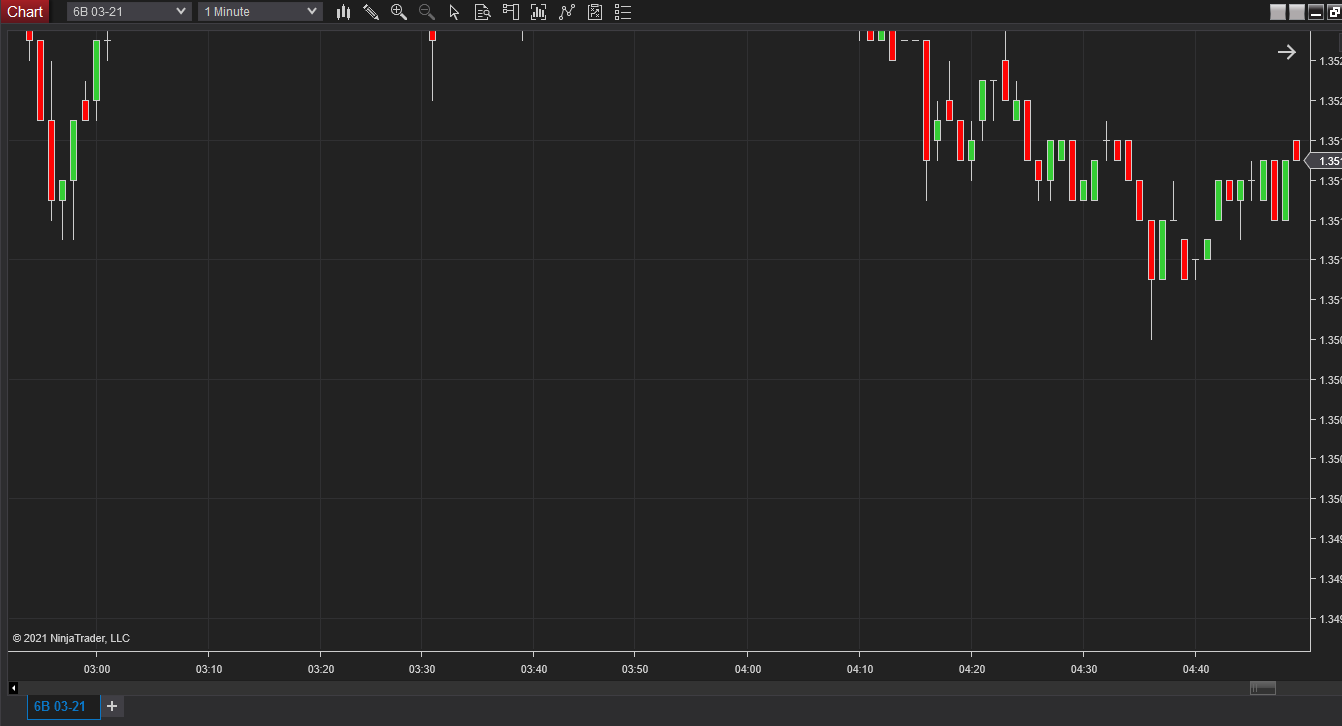Open the chart properties list icon
Image resolution: width=1342 pixels, height=726 pixels.
click(623, 12)
